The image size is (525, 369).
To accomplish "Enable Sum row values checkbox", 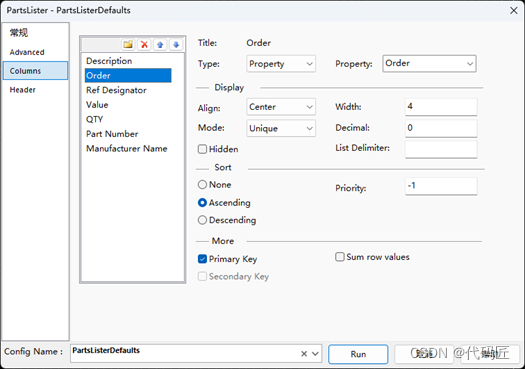I will point(340,257).
